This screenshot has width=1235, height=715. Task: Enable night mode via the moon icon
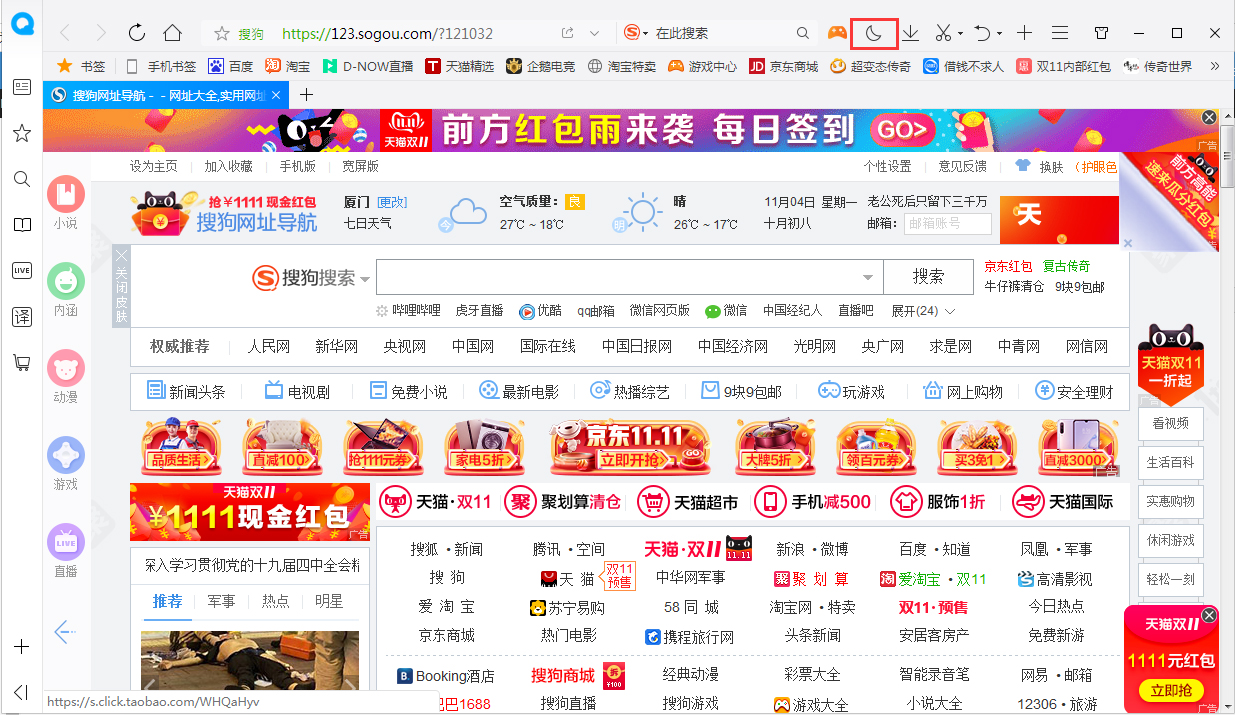(873, 32)
